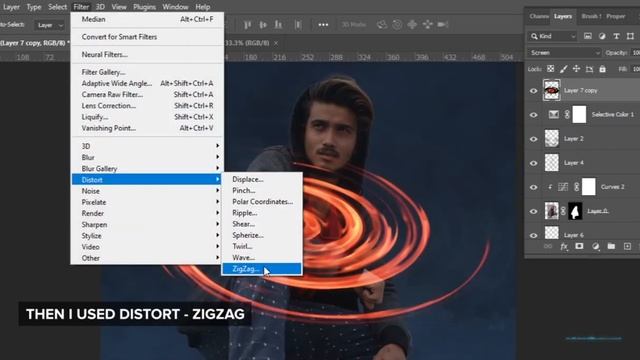Open the auto-select Layer dropdown
The width and height of the screenshot is (640, 360).
click(x=49, y=25)
